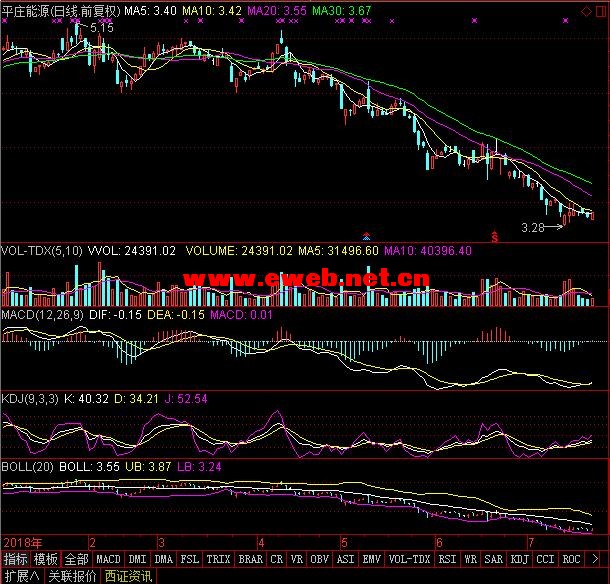
Task: Expand the 扩展 panel
Action: (22, 576)
